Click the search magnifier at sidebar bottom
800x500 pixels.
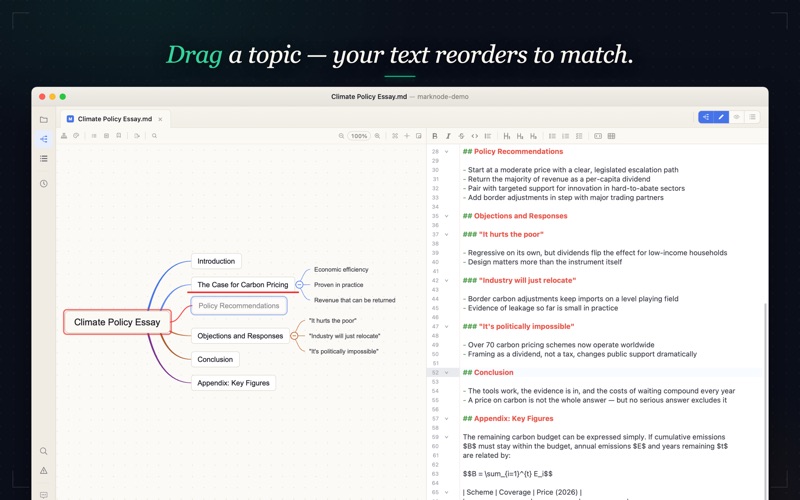point(44,451)
